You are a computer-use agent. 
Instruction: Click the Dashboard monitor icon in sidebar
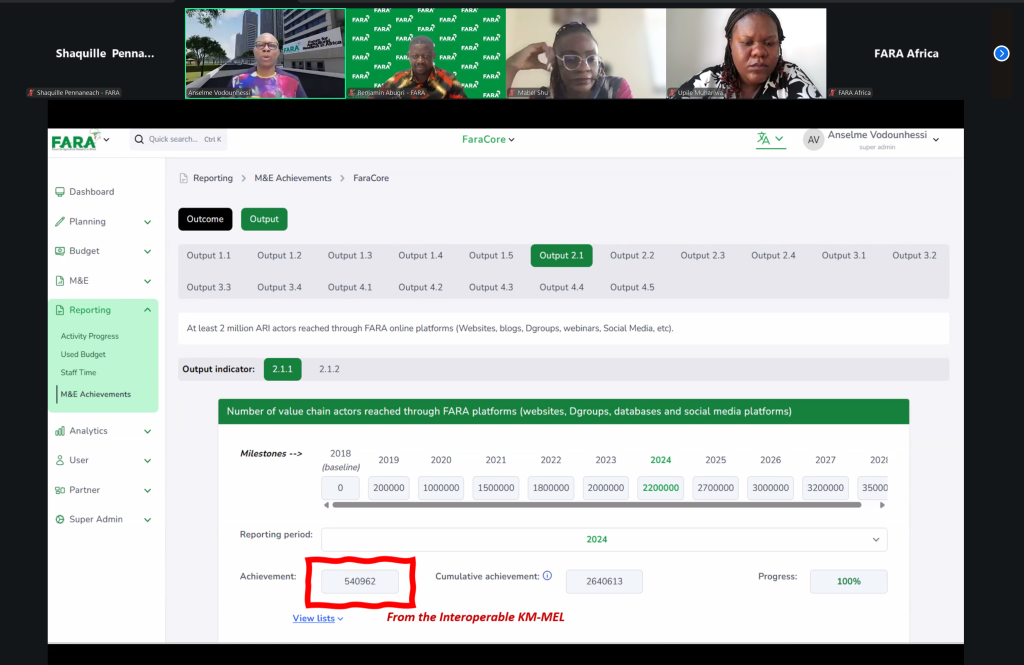click(x=60, y=192)
